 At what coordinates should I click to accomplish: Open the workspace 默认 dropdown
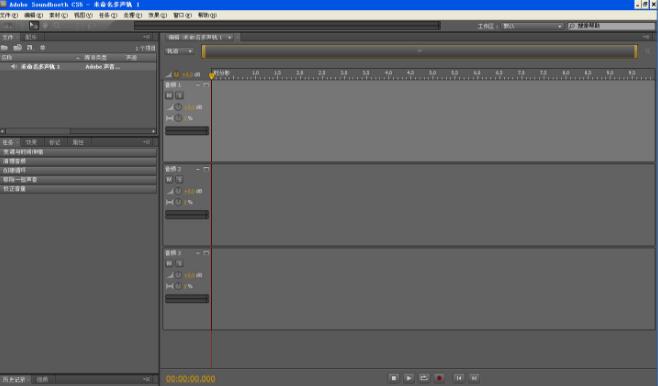(532, 26)
